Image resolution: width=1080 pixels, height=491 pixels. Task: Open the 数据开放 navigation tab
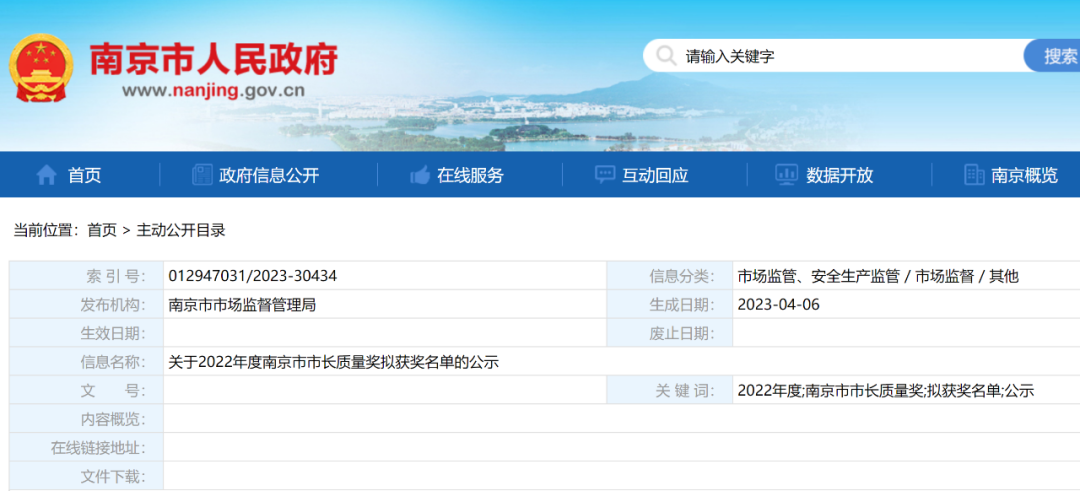click(x=840, y=176)
